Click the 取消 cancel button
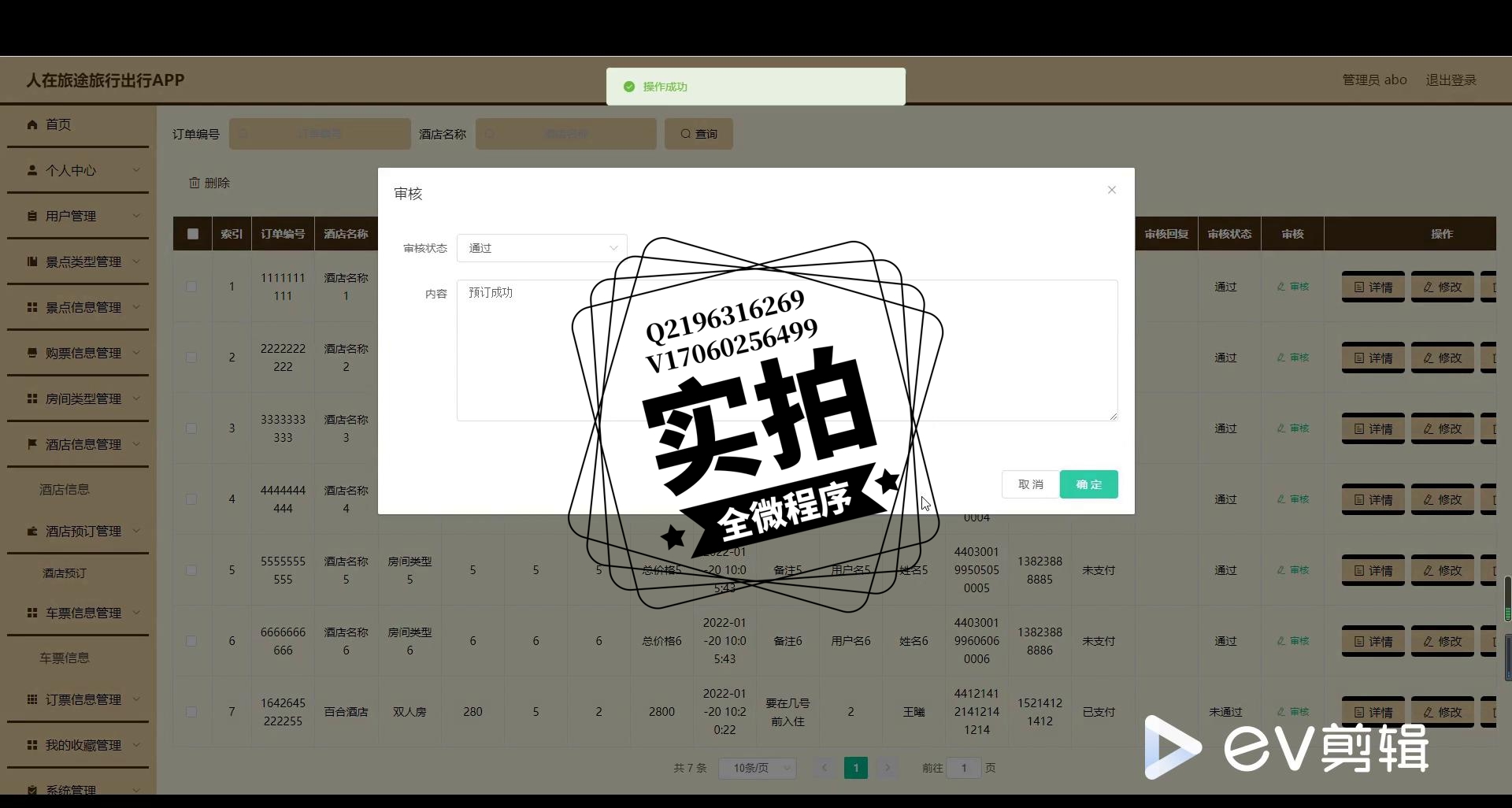Screen dimensions: 1512x808 1030,484
